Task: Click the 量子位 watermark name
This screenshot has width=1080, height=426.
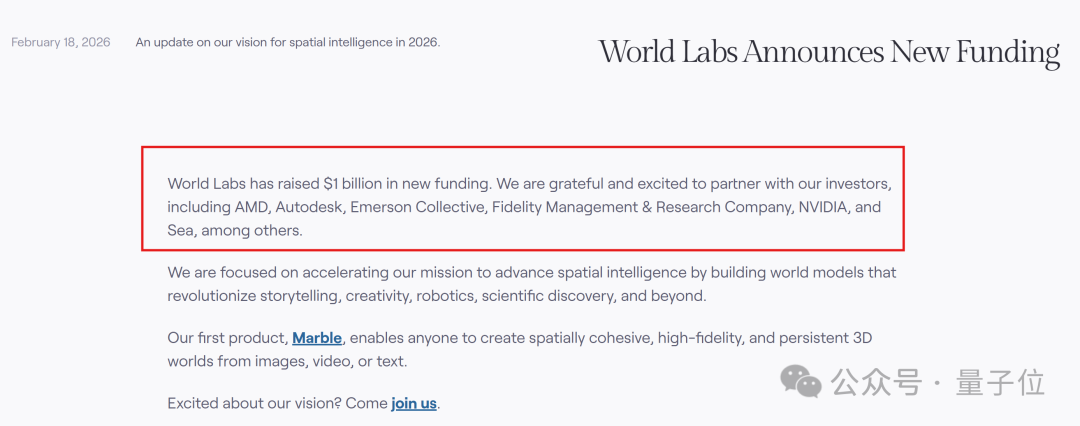Action: (1000, 383)
